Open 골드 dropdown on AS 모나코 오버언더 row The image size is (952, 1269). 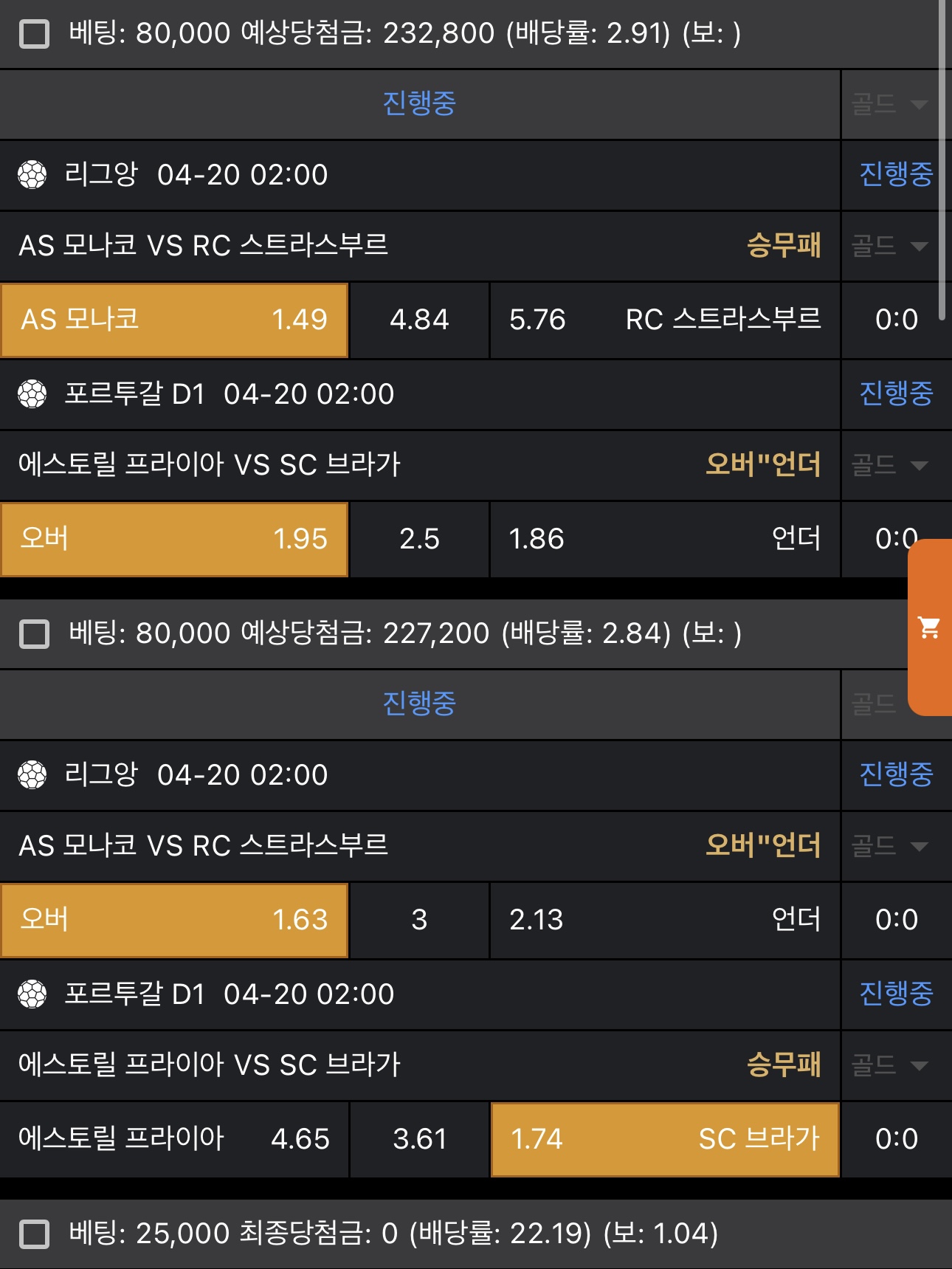(x=889, y=846)
